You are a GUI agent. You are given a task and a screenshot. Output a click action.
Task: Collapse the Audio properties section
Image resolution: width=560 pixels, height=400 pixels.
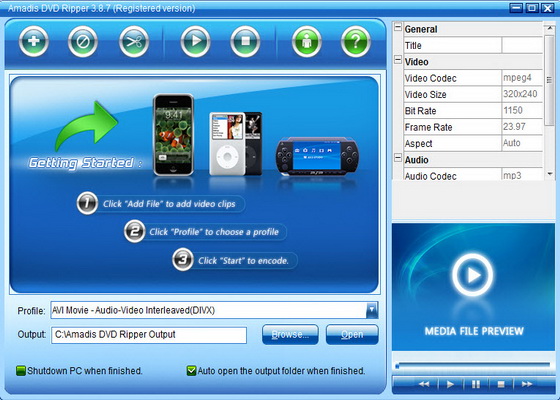(x=398, y=158)
